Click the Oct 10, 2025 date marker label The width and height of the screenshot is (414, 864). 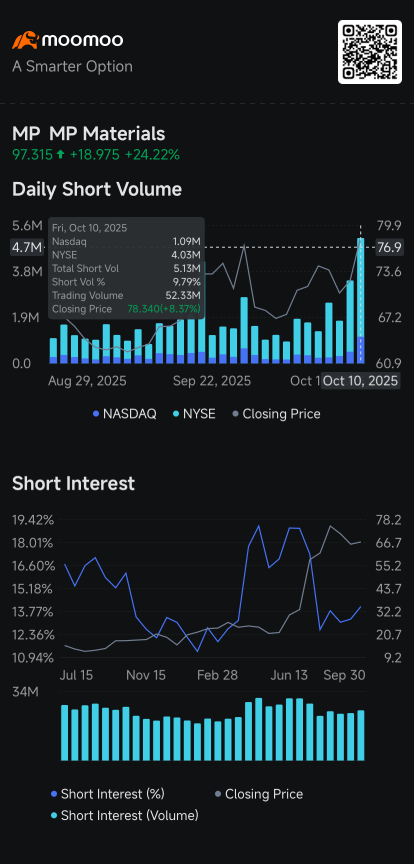pos(360,381)
